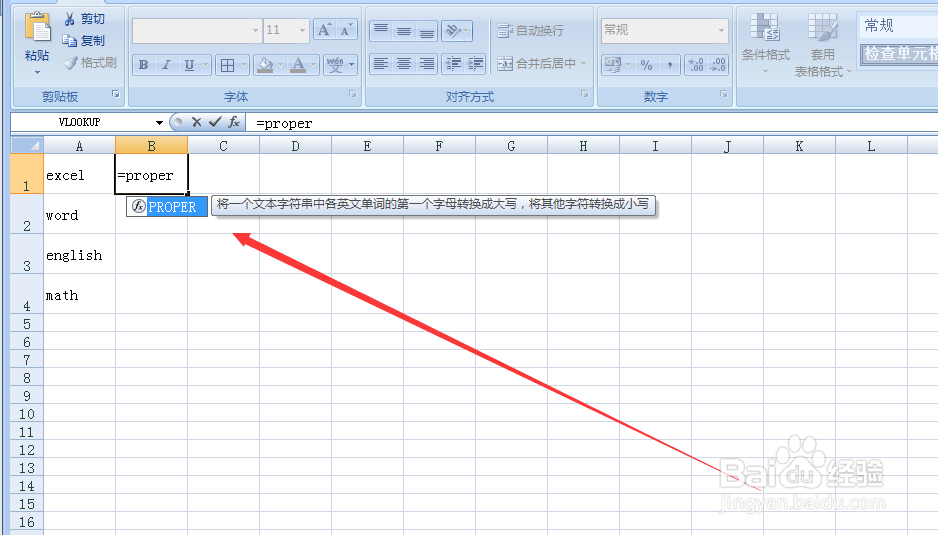The width and height of the screenshot is (938, 535).
Task: Select the PROPER autocomplete suggestion
Action: pyautogui.click(x=167, y=207)
